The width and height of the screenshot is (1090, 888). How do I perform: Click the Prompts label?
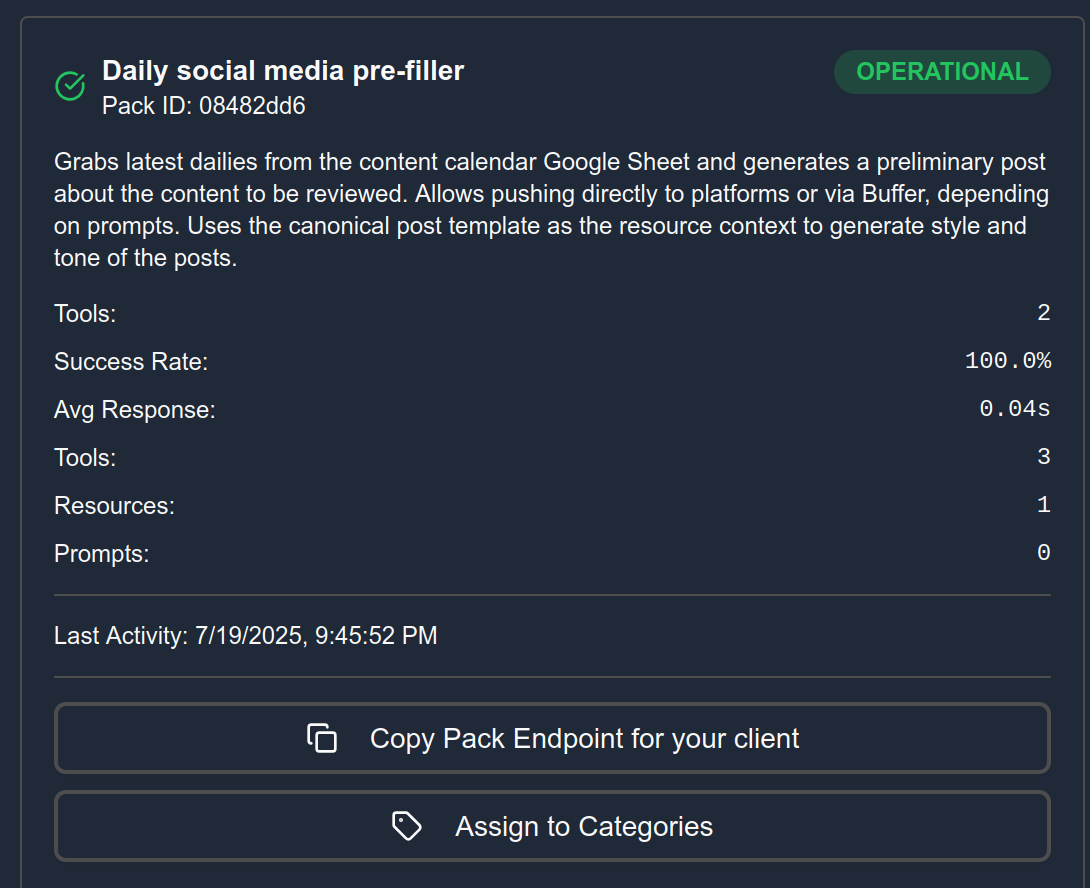tap(101, 554)
